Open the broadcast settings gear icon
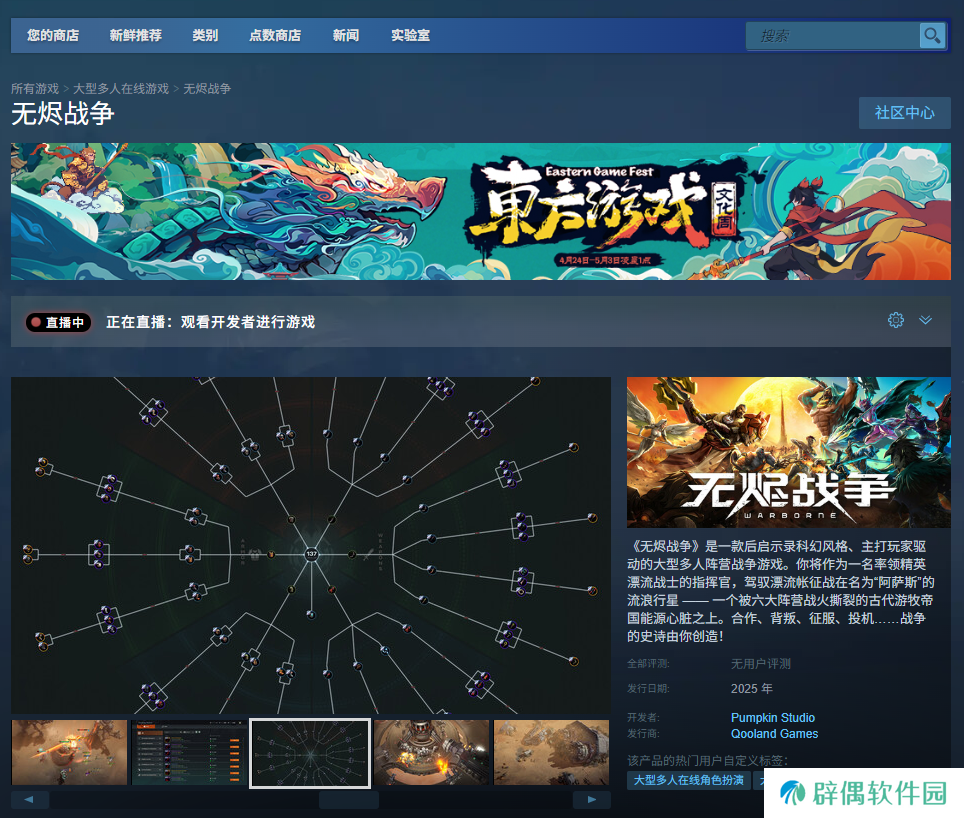The image size is (964, 818). point(896,320)
